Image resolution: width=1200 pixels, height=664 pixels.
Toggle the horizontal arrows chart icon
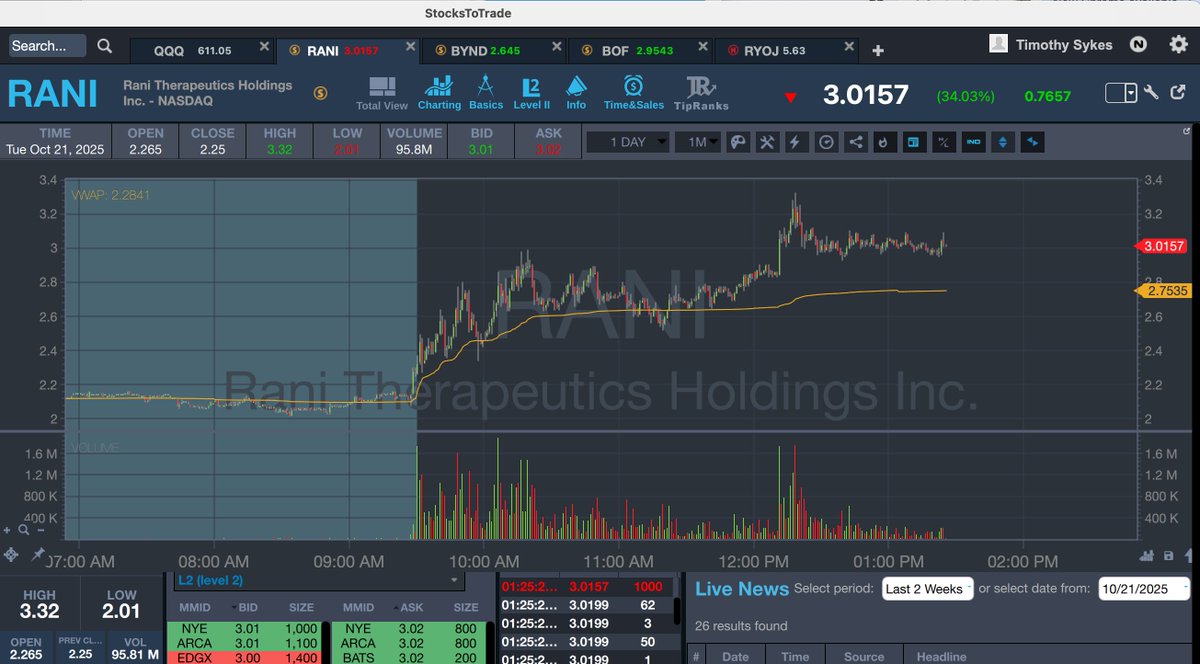click(1031, 142)
